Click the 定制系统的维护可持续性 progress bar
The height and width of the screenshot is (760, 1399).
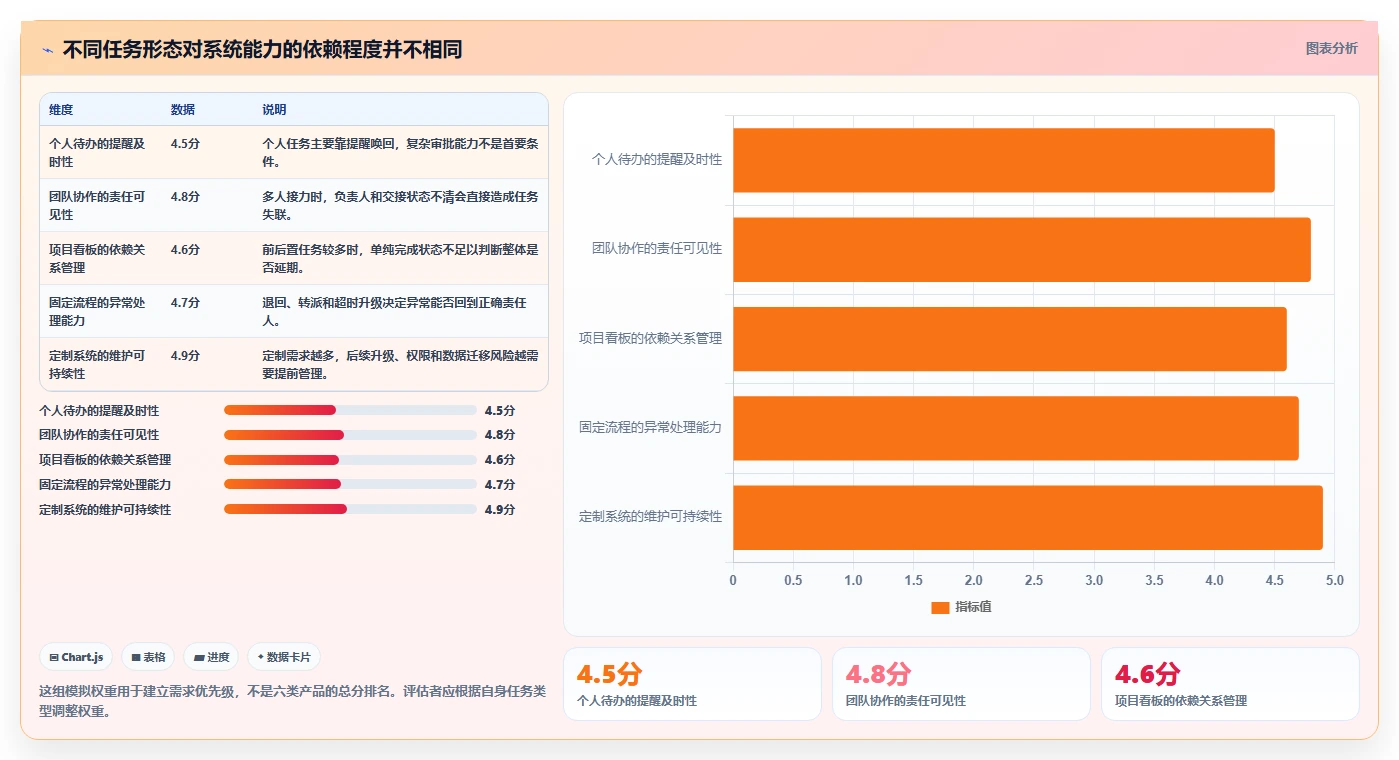tap(350, 509)
